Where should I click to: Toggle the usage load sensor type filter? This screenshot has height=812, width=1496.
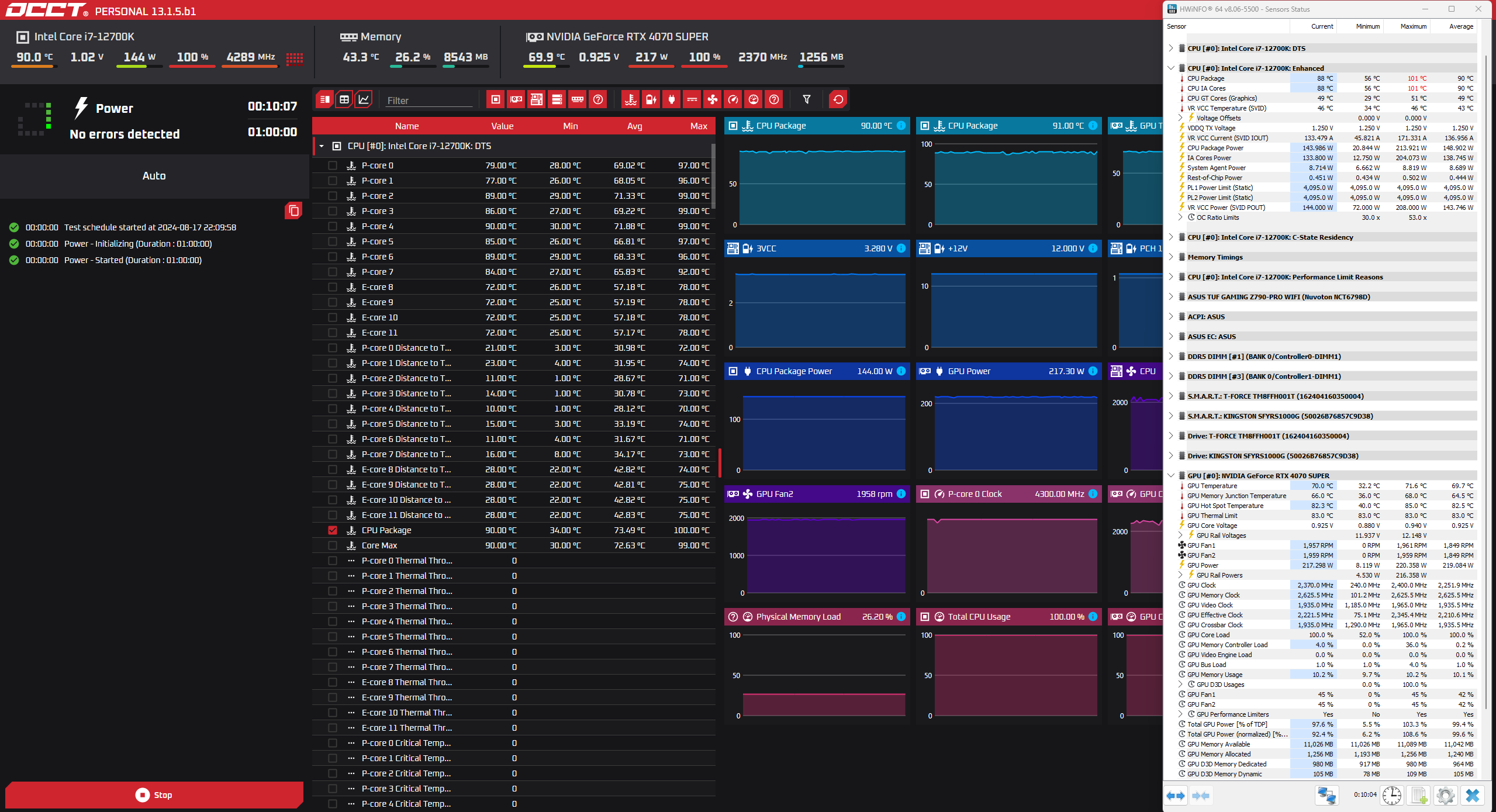pos(753,99)
